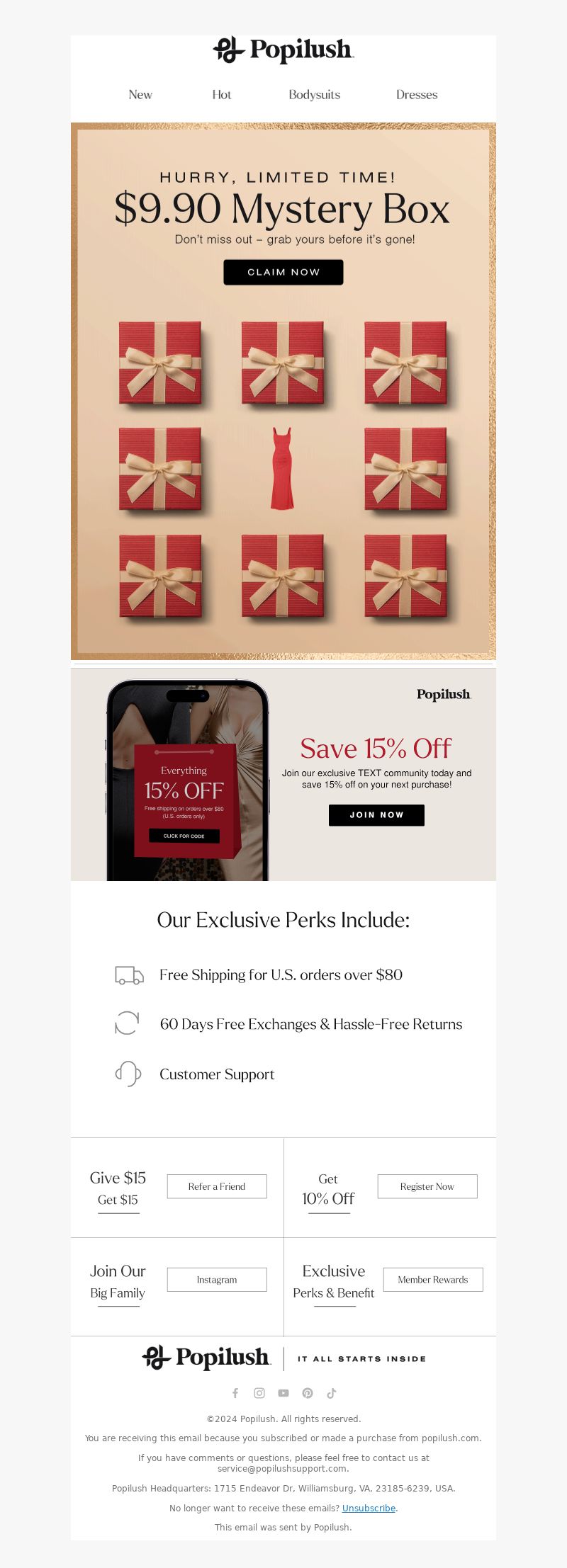Go to the Bodysuits category
This screenshot has width=567, height=1568.
click(315, 95)
